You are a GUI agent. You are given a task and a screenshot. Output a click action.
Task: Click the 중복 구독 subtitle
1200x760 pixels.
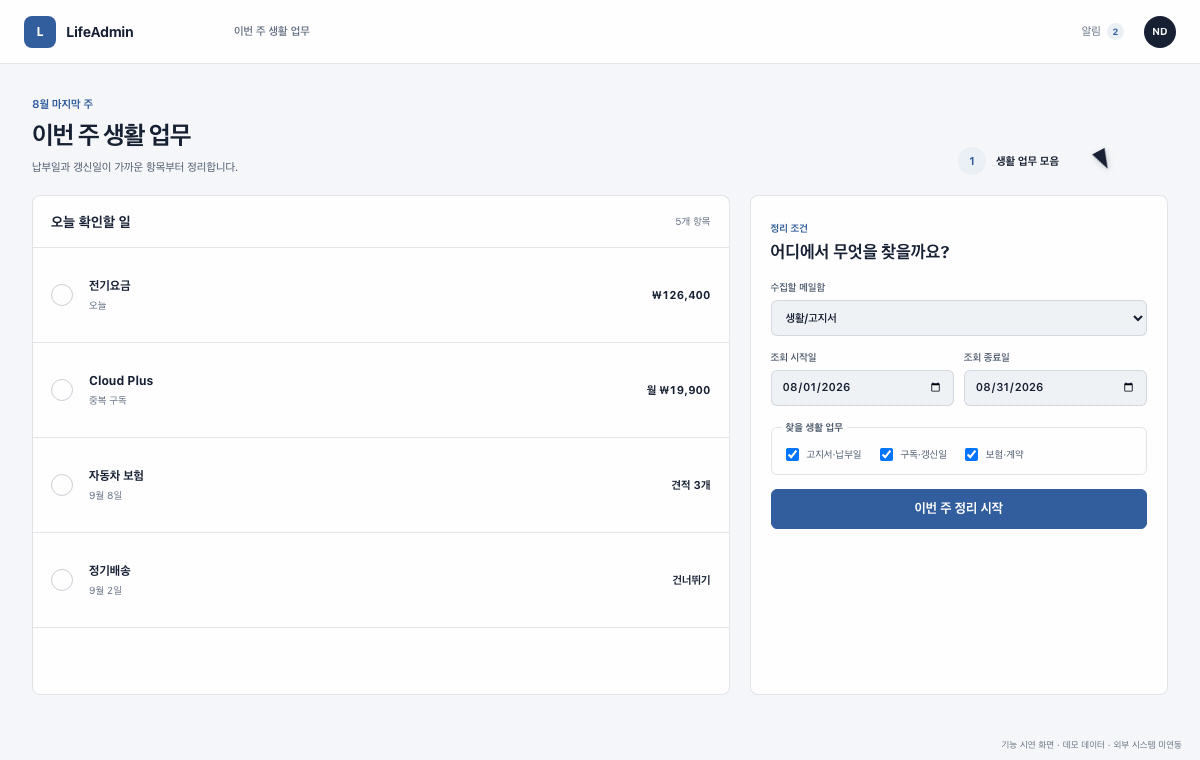(x=108, y=400)
